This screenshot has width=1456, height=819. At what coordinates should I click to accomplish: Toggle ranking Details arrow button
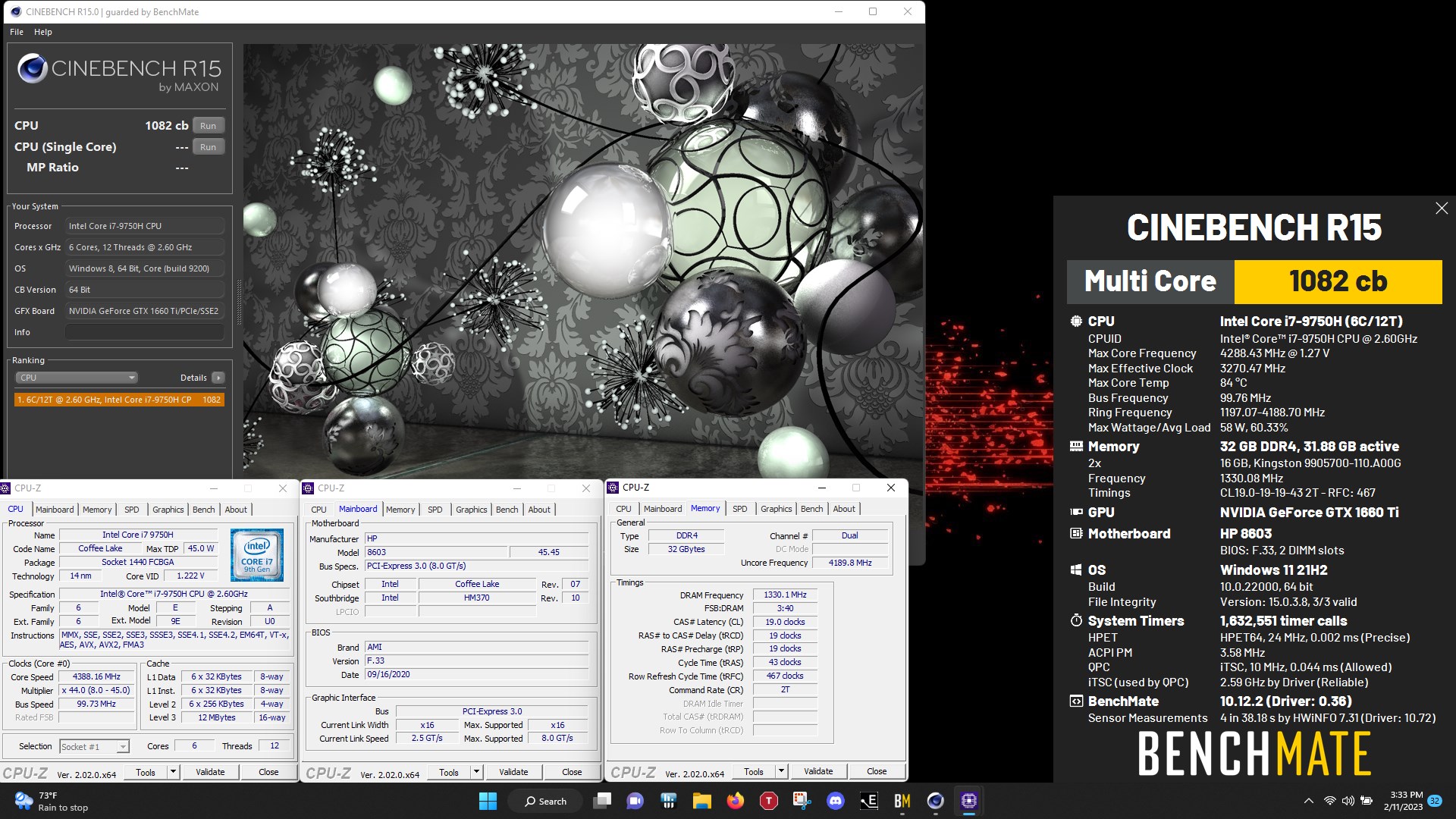218,378
